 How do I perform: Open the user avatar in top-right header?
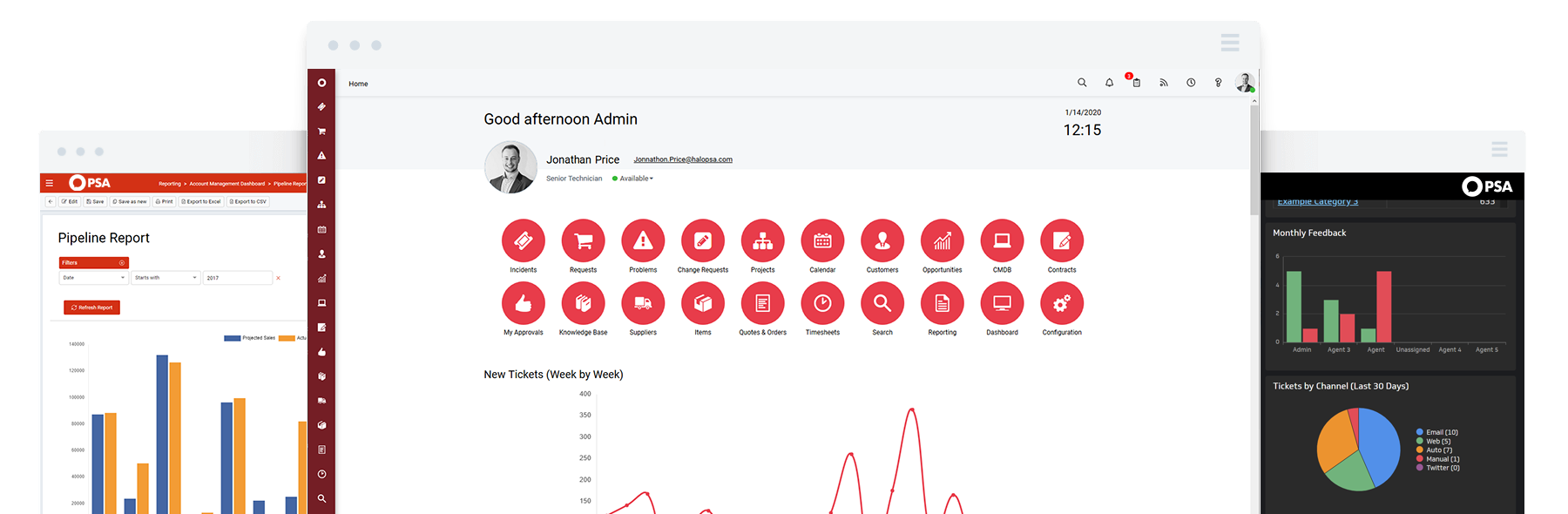click(1245, 83)
